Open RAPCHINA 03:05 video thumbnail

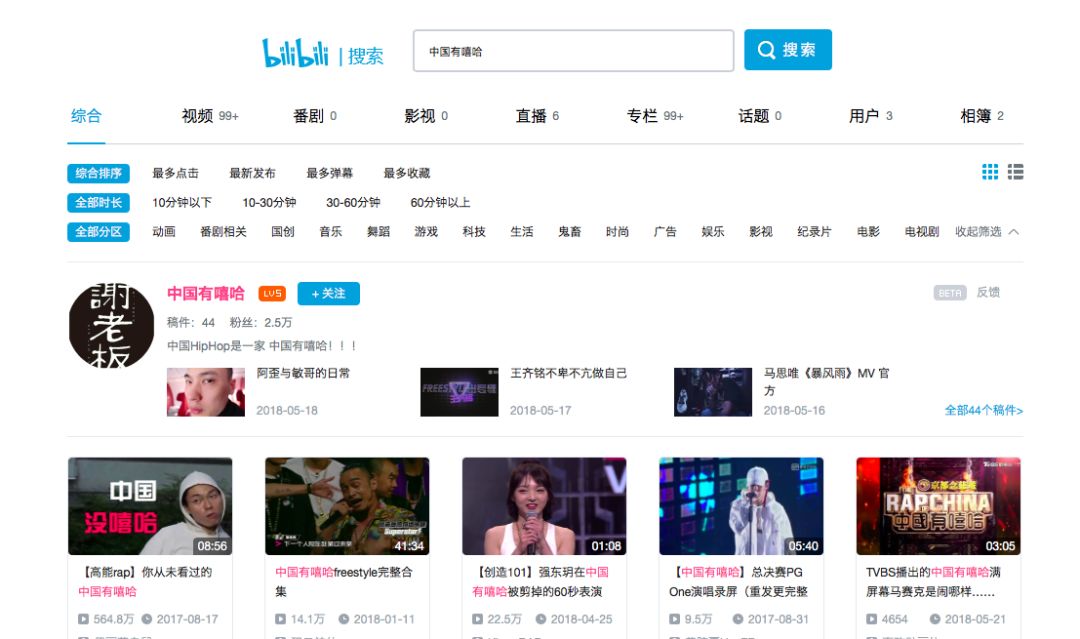tap(938, 506)
